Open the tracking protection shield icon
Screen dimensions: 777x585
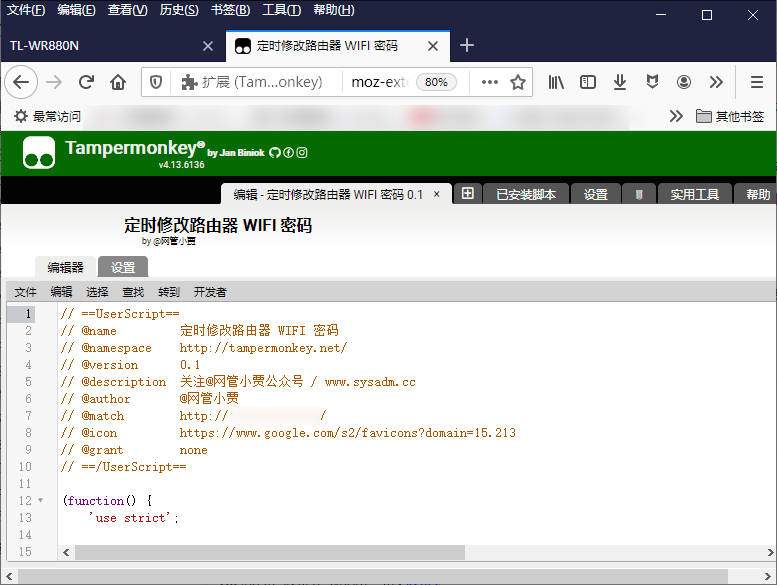pyautogui.click(x=156, y=82)
